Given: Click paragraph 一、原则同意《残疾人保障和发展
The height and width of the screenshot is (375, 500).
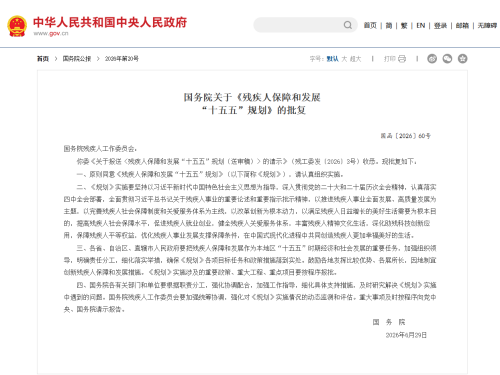Looking at the screenshot, I should pos(210,174).
